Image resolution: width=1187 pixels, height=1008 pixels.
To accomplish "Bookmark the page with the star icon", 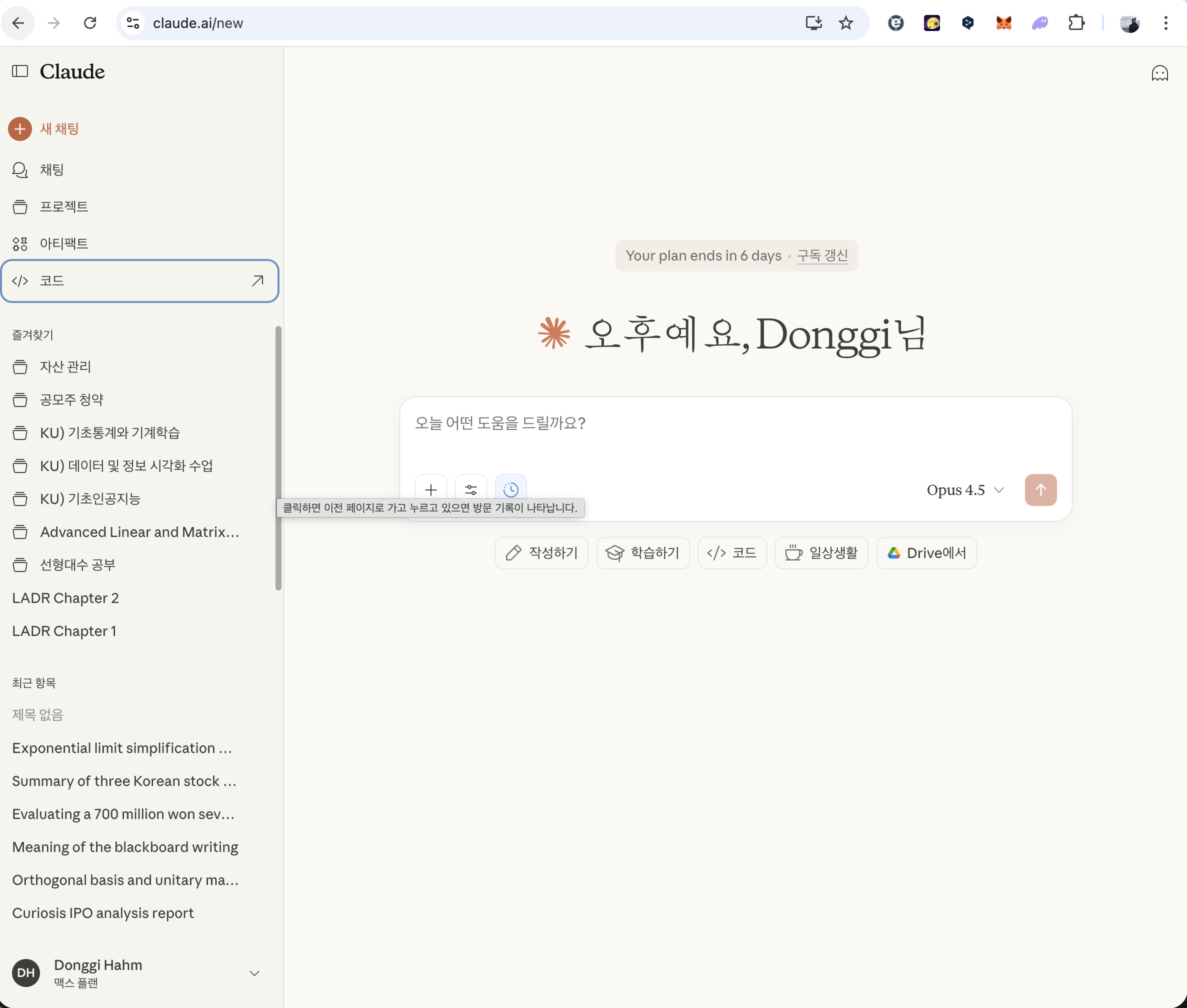I will pyautogui.click(x=846, y=23).
